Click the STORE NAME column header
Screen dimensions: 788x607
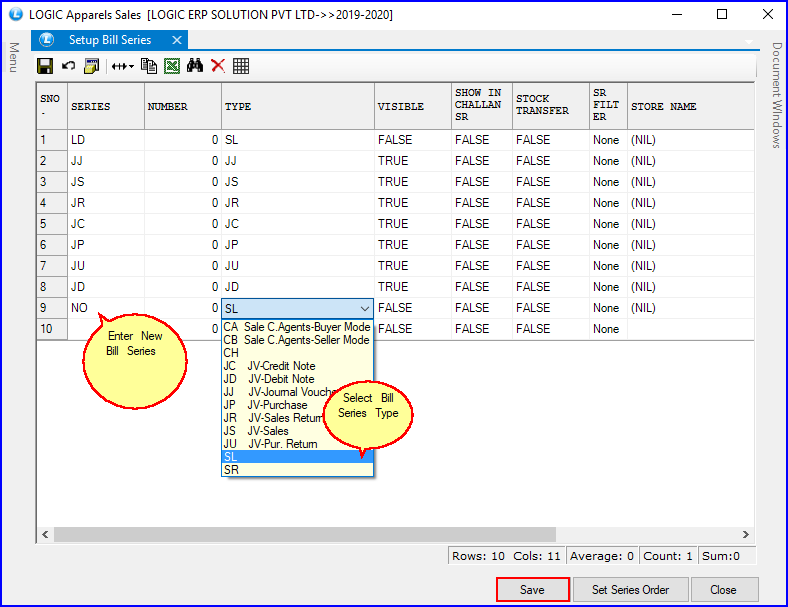[691, 106]
